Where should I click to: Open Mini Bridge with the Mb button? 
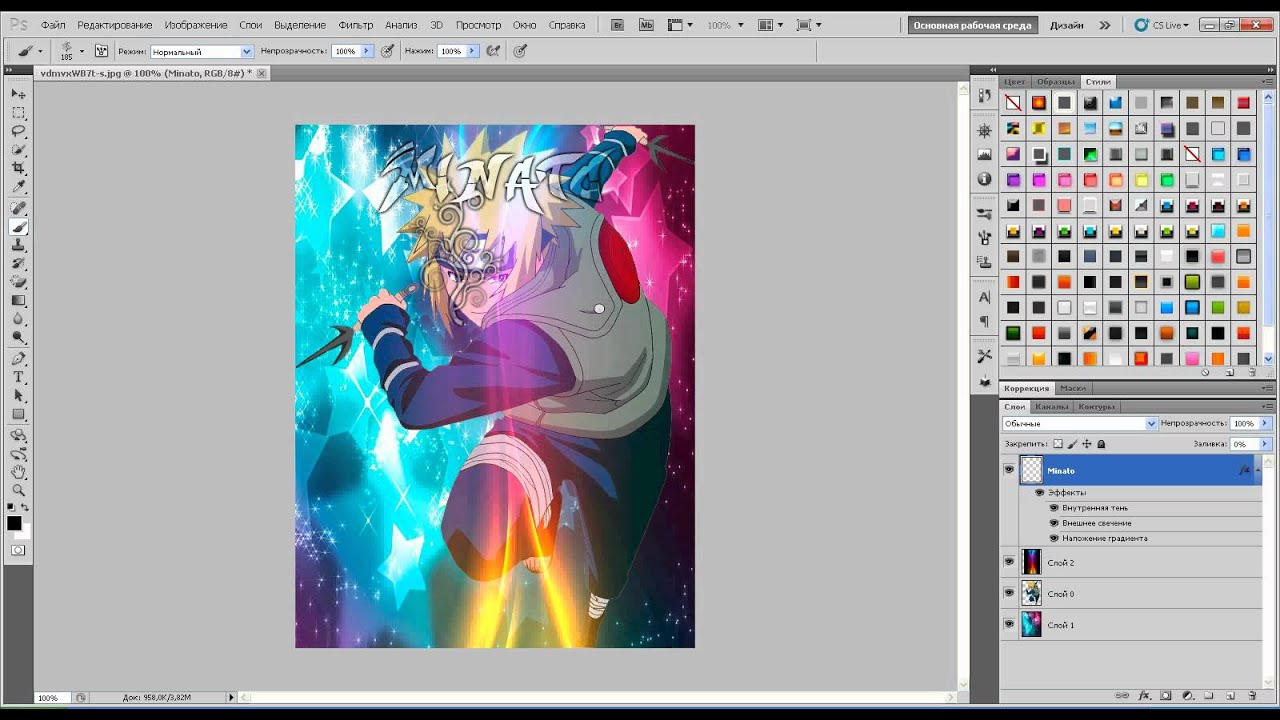(x=646, y=25)
